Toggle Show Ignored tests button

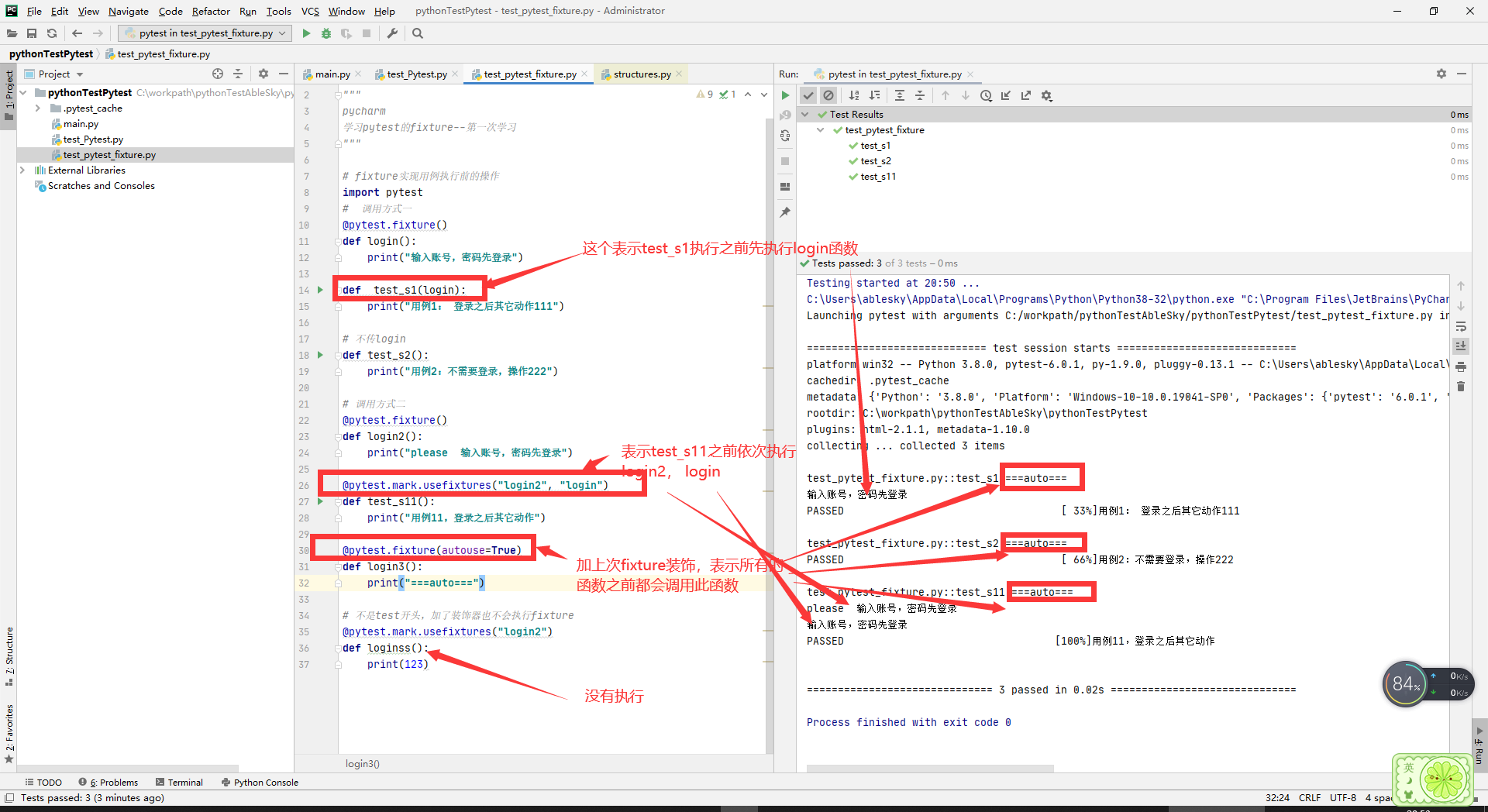pos(828,95)
